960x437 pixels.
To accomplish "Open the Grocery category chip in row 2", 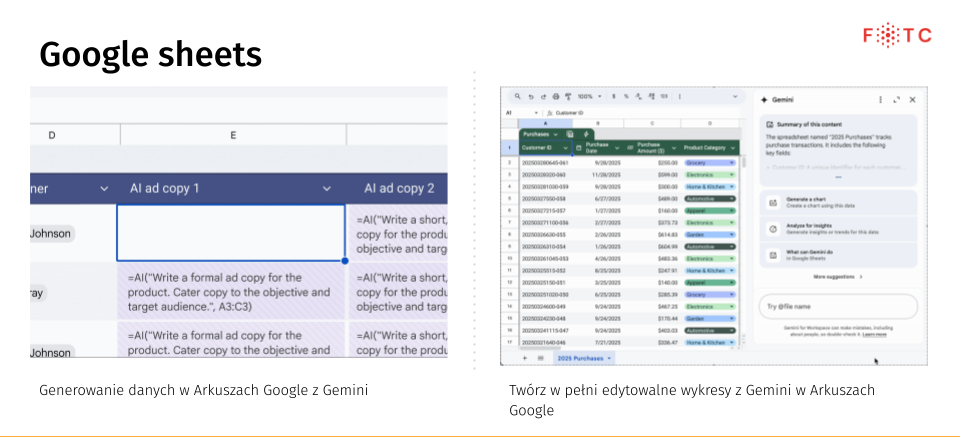I will tap(710, 163).
